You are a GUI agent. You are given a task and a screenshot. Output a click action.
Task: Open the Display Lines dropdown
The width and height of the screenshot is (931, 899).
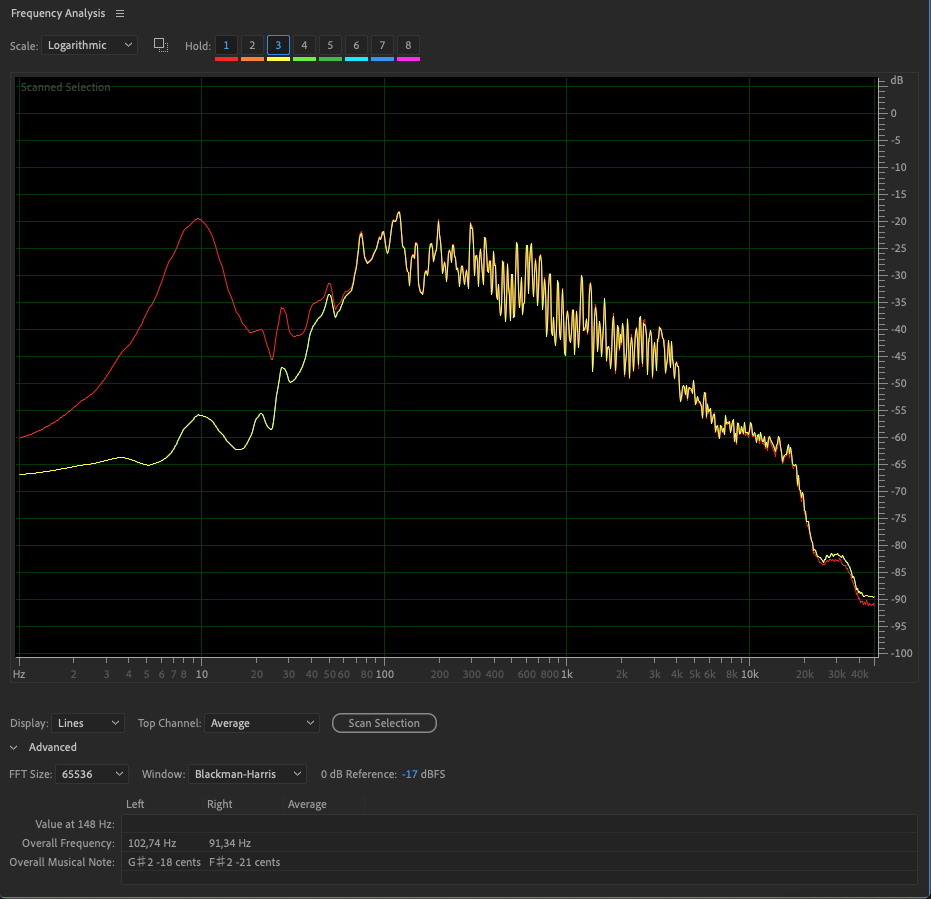point(88,723)
